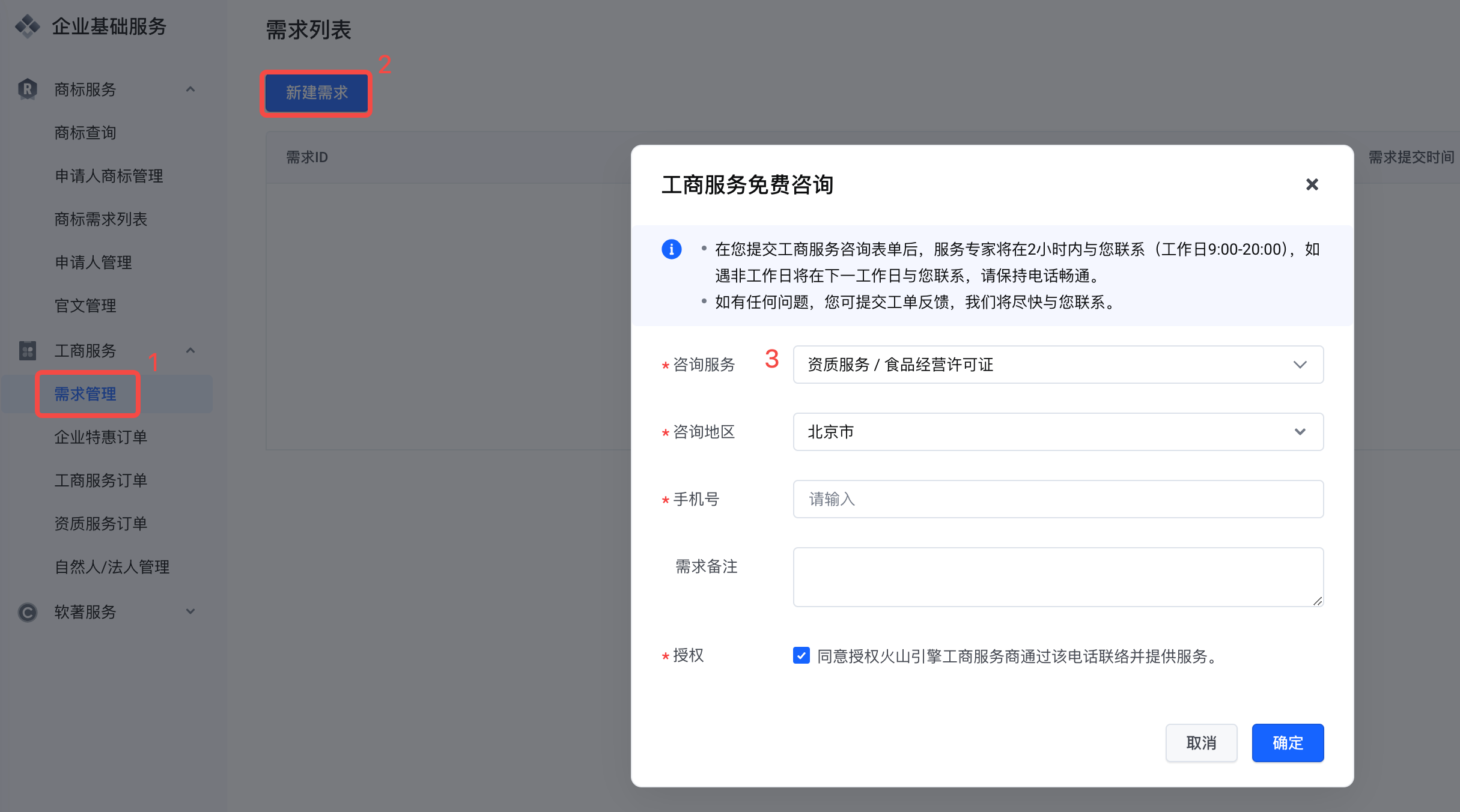1460x812 pixels.
Task: Collapse the 商标服务 menu section
Action: click(190, 89)
